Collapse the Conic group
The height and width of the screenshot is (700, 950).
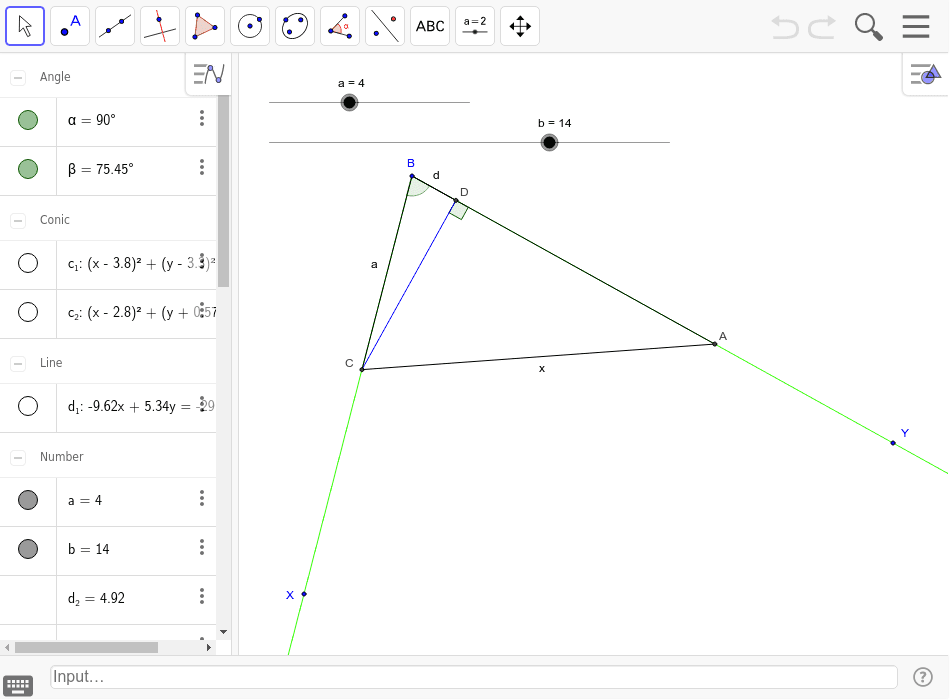[x=18, y=220]
